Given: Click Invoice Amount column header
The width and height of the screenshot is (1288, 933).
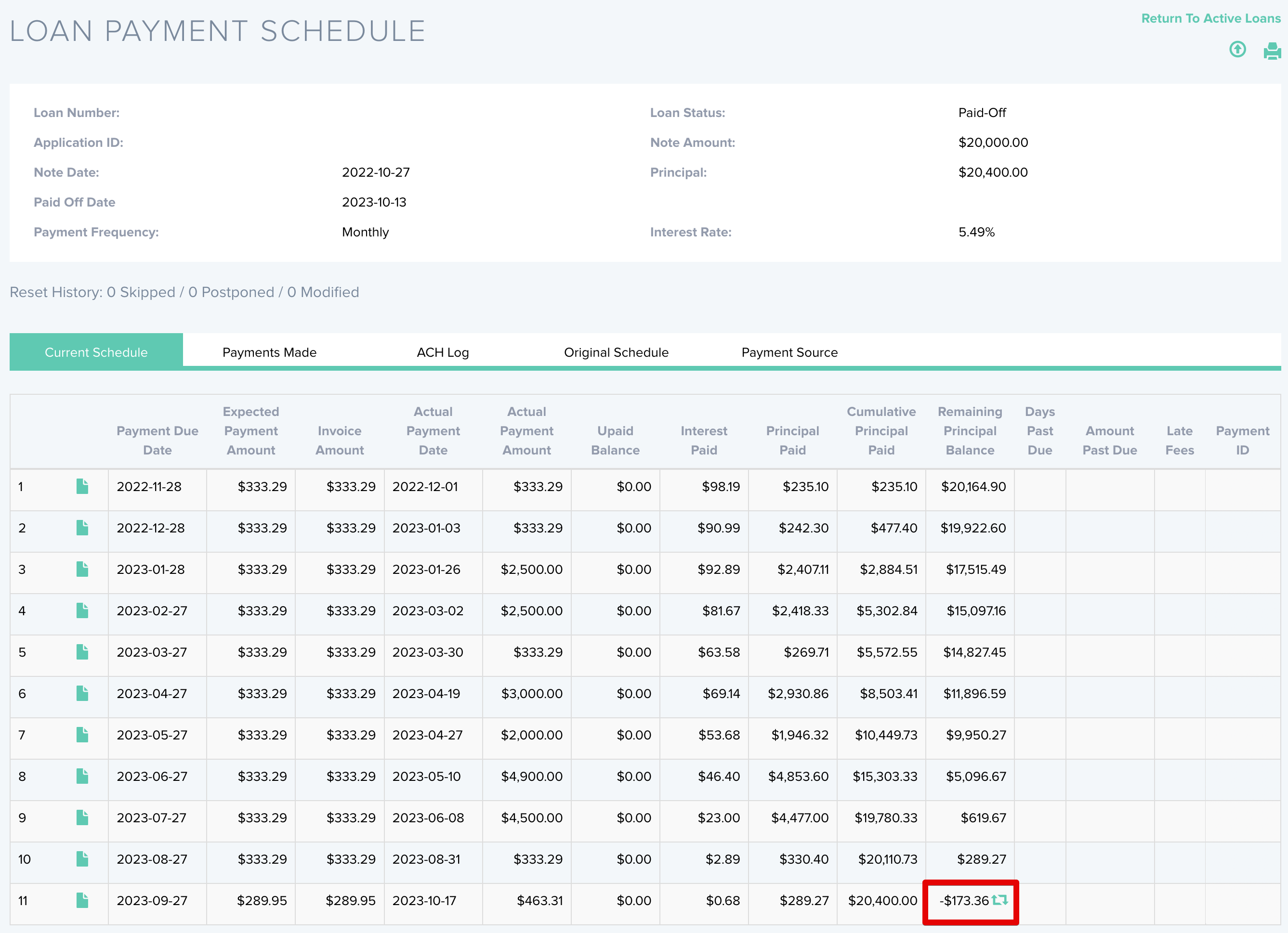Looking at the screenshot, I should click(x=340, y=441).
